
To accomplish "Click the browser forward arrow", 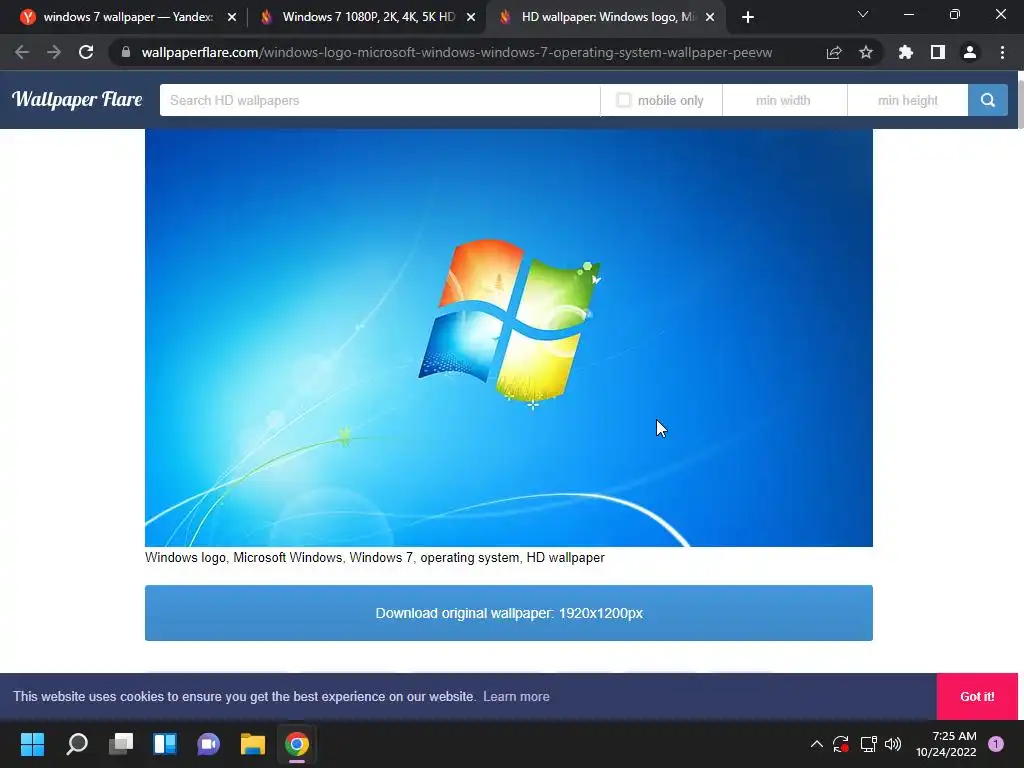I will click(54, 52).
